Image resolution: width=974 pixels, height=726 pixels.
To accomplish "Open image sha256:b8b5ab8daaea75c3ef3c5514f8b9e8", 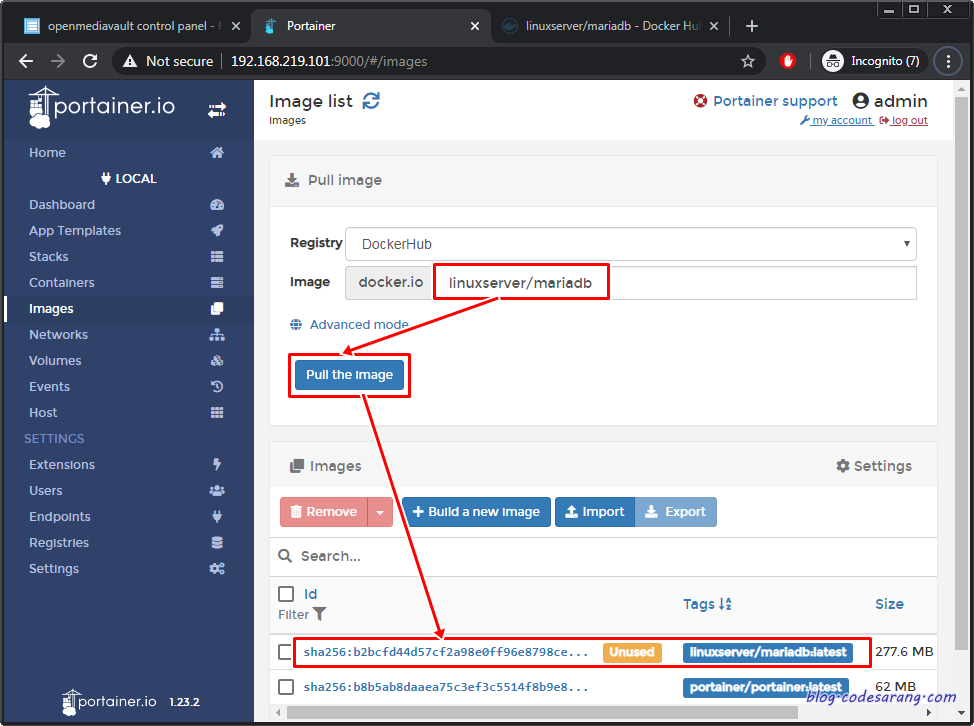I will pyautogui.click(x=446, y=687).
